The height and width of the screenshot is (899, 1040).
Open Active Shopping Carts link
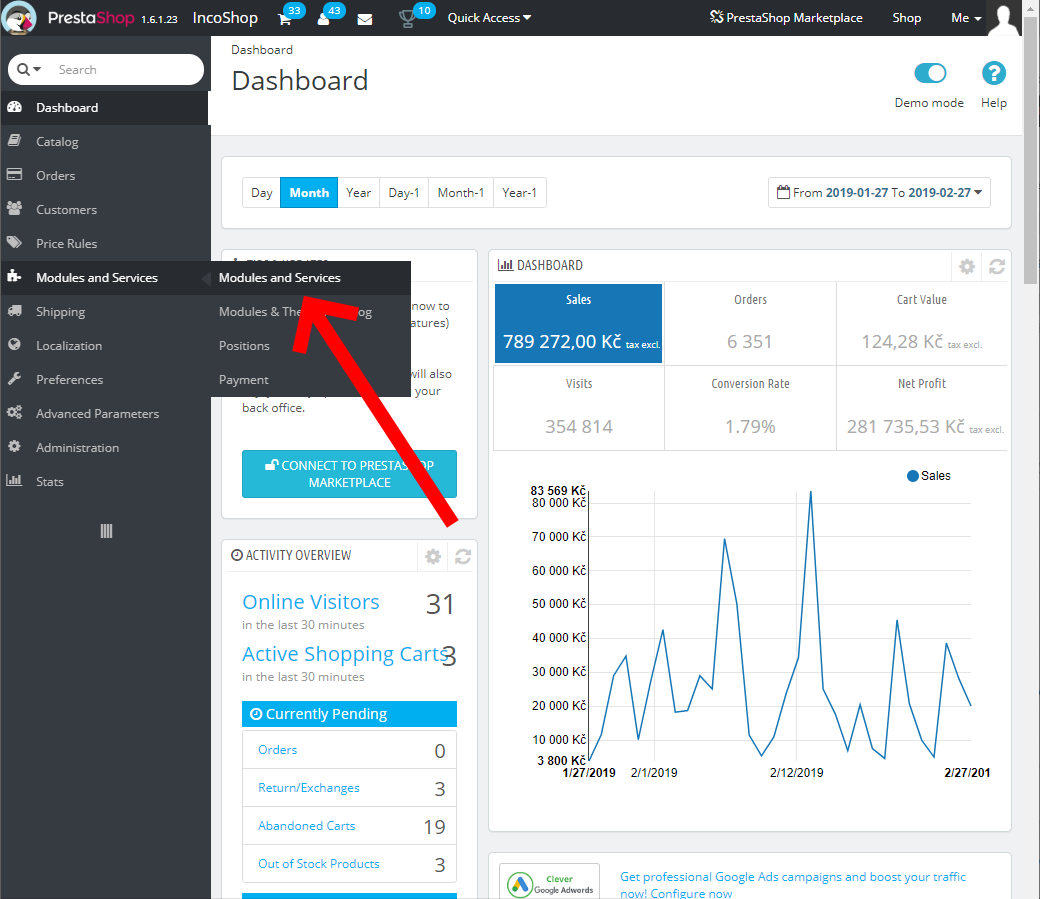346,654
